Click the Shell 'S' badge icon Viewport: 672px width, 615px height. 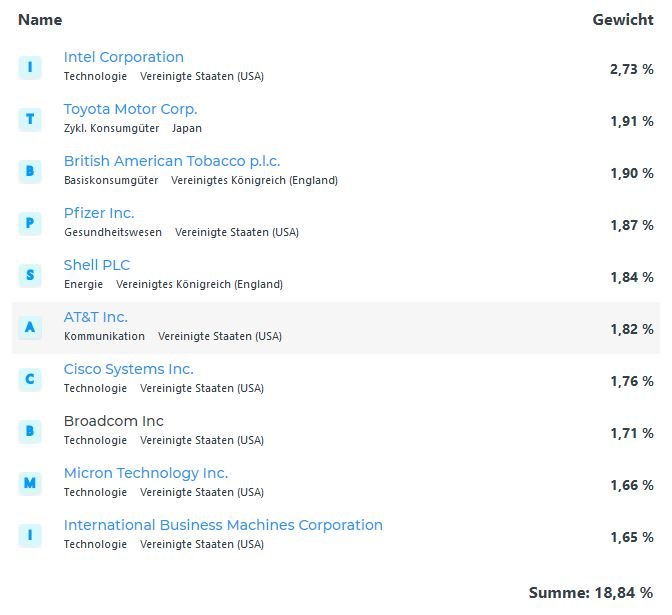coord(30,275)
